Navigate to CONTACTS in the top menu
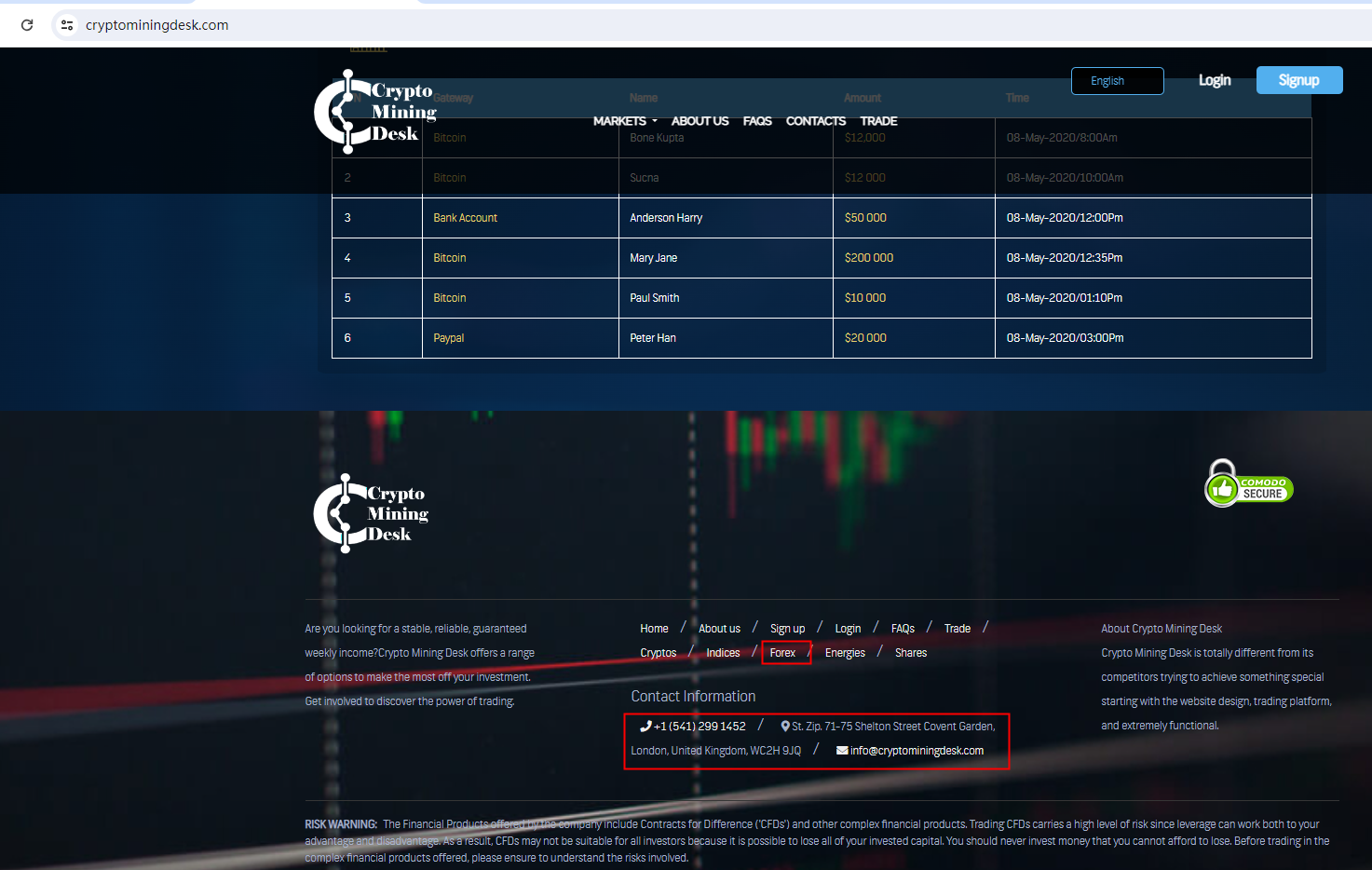Screen dimensions: 1372x870 point(815,121)
